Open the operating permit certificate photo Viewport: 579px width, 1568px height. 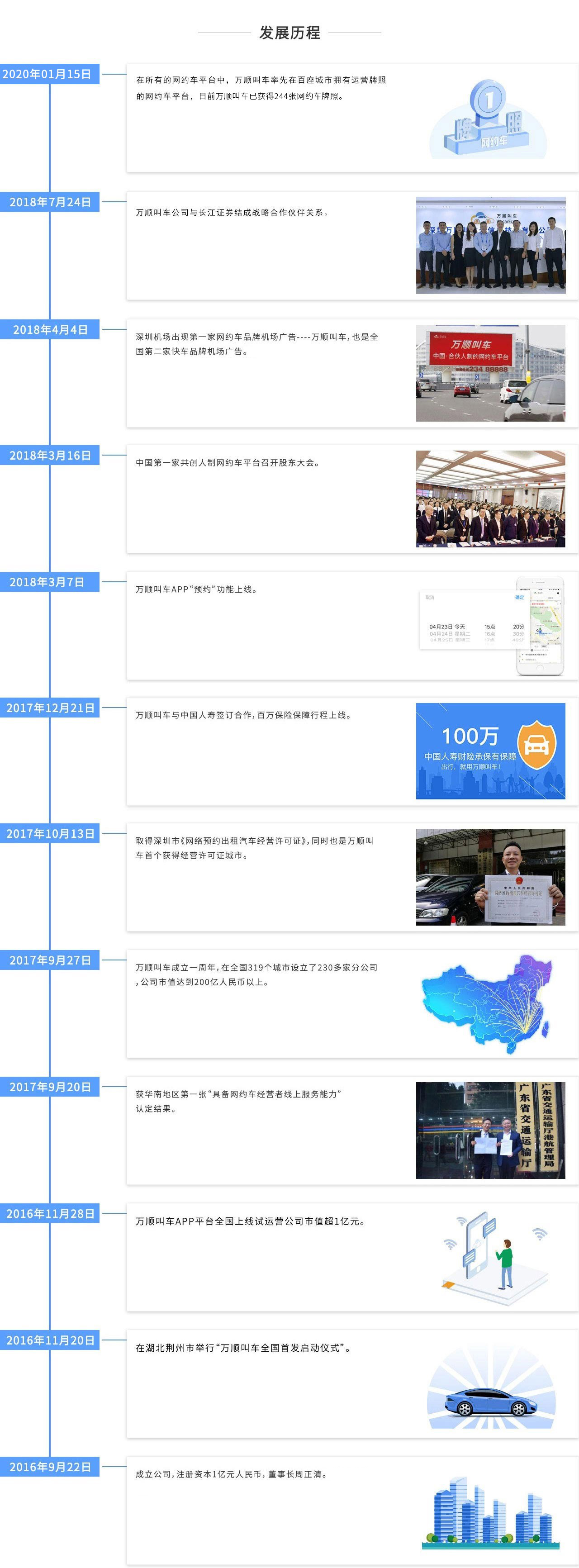490,877
